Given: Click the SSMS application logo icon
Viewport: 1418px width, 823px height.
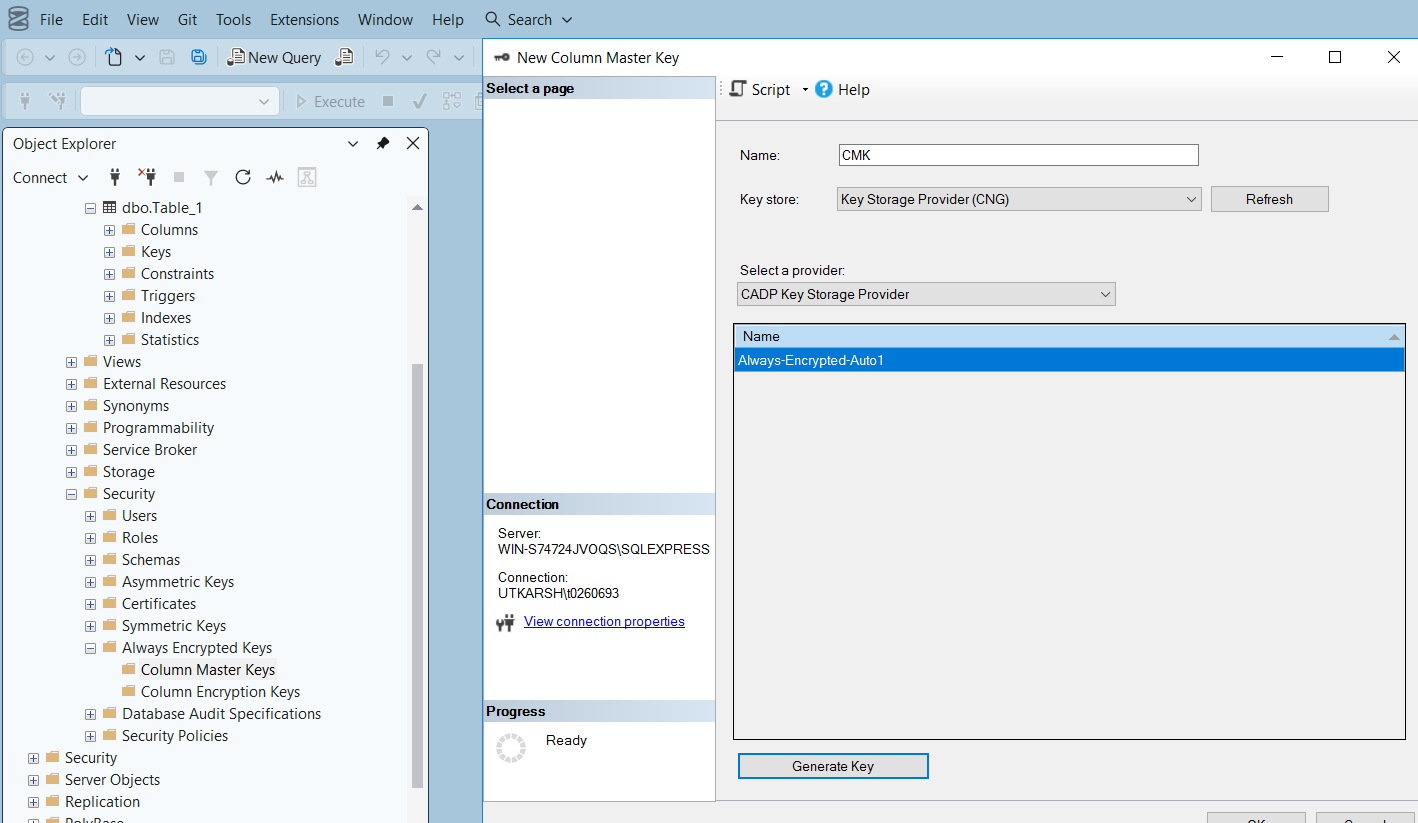Looking at the screenshot, I should [17, 19].
